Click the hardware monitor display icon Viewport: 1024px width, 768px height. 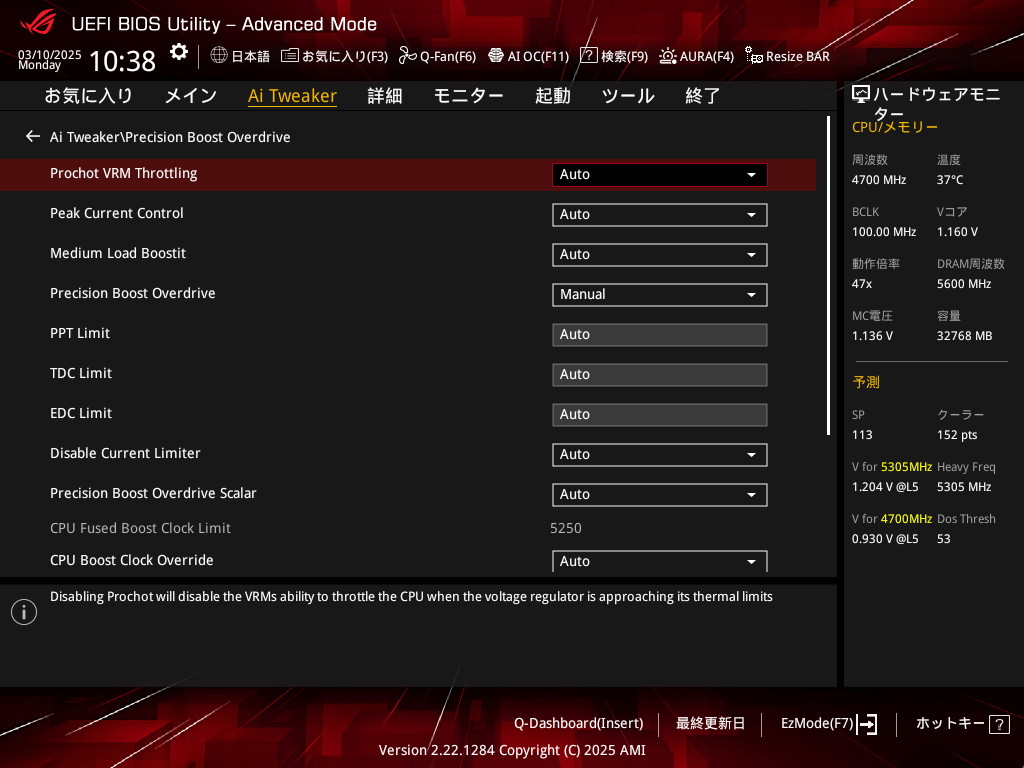pos(861,95)
